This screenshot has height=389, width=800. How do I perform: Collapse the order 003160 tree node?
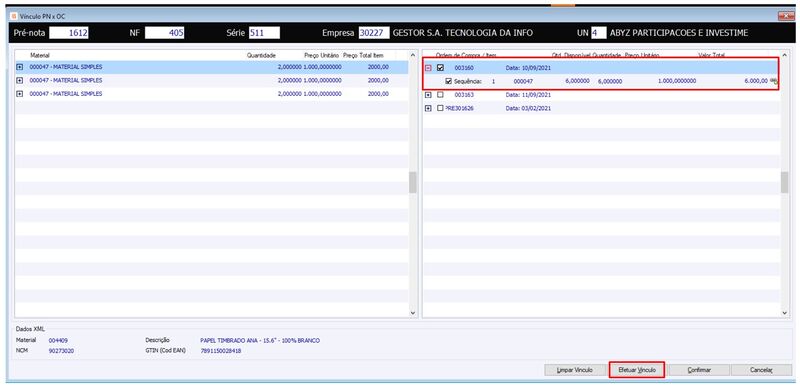point(429,67)
